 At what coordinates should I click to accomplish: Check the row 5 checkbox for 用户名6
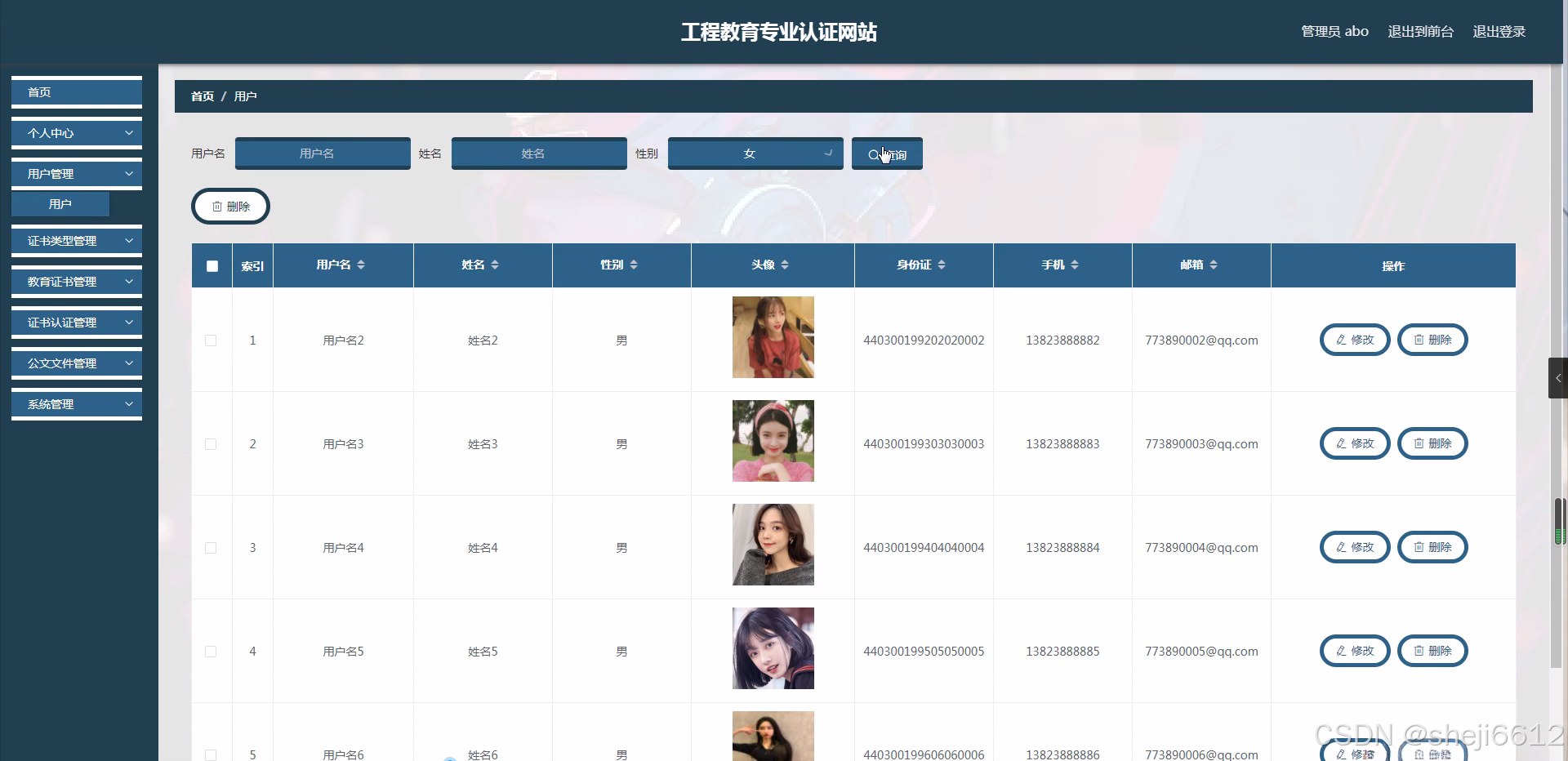click(x=211, y=755)
